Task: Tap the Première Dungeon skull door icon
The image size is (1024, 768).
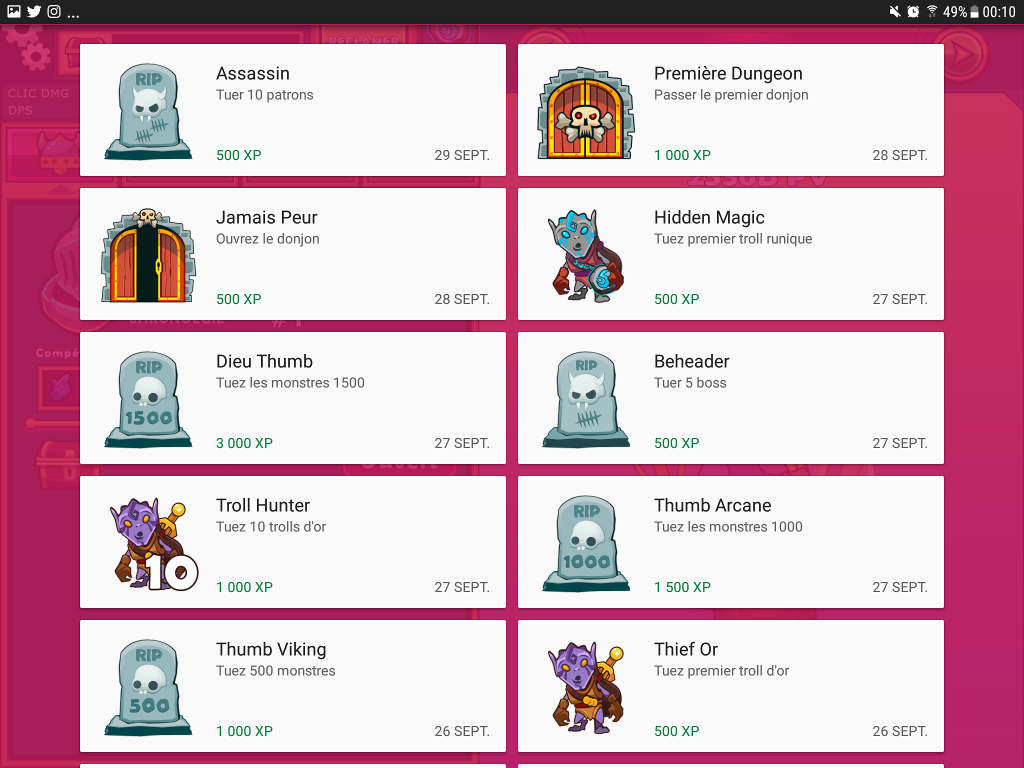Action: pyautogui.click(x=586, y=112)
